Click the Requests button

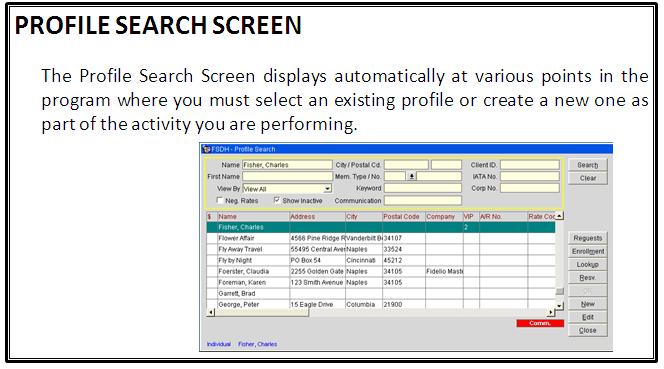[587, 238]
